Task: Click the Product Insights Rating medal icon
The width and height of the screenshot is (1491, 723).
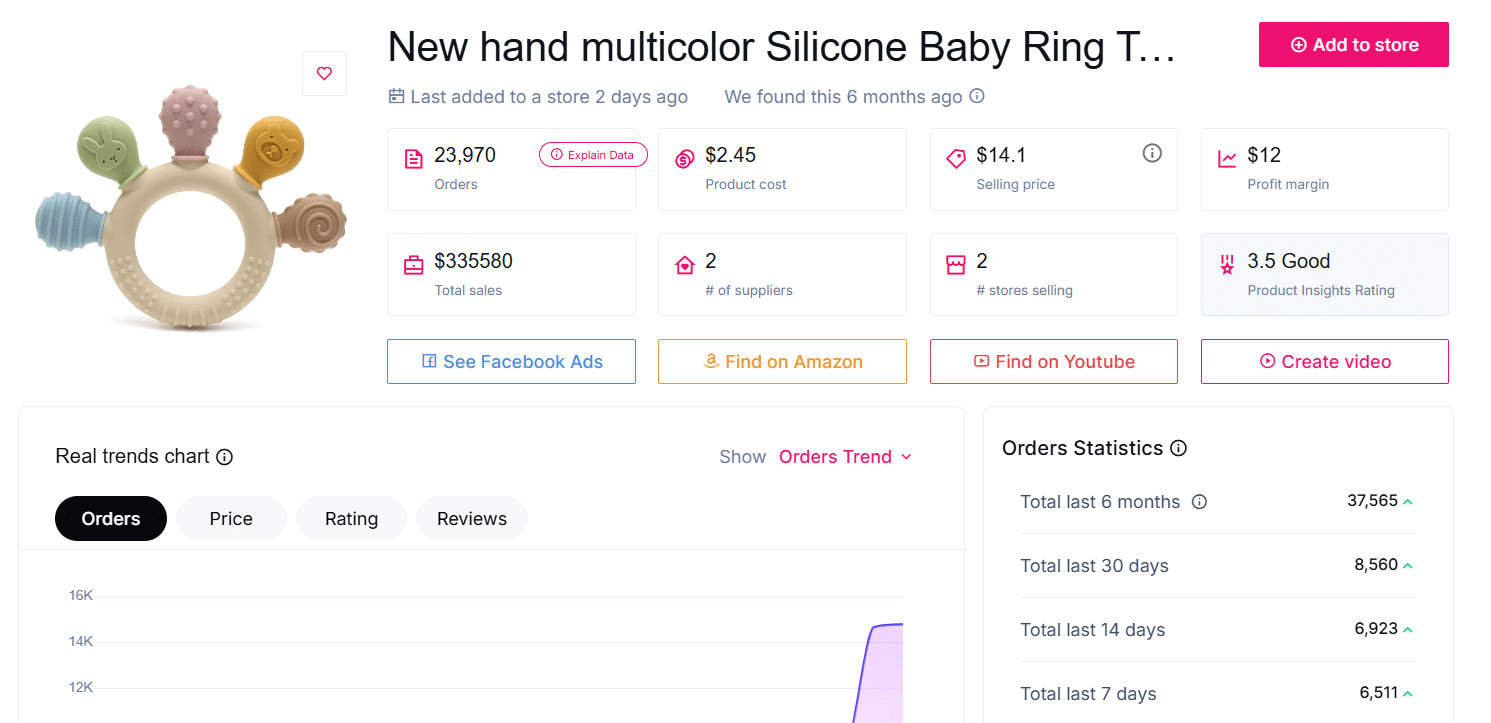Action: coord(1227,264)
